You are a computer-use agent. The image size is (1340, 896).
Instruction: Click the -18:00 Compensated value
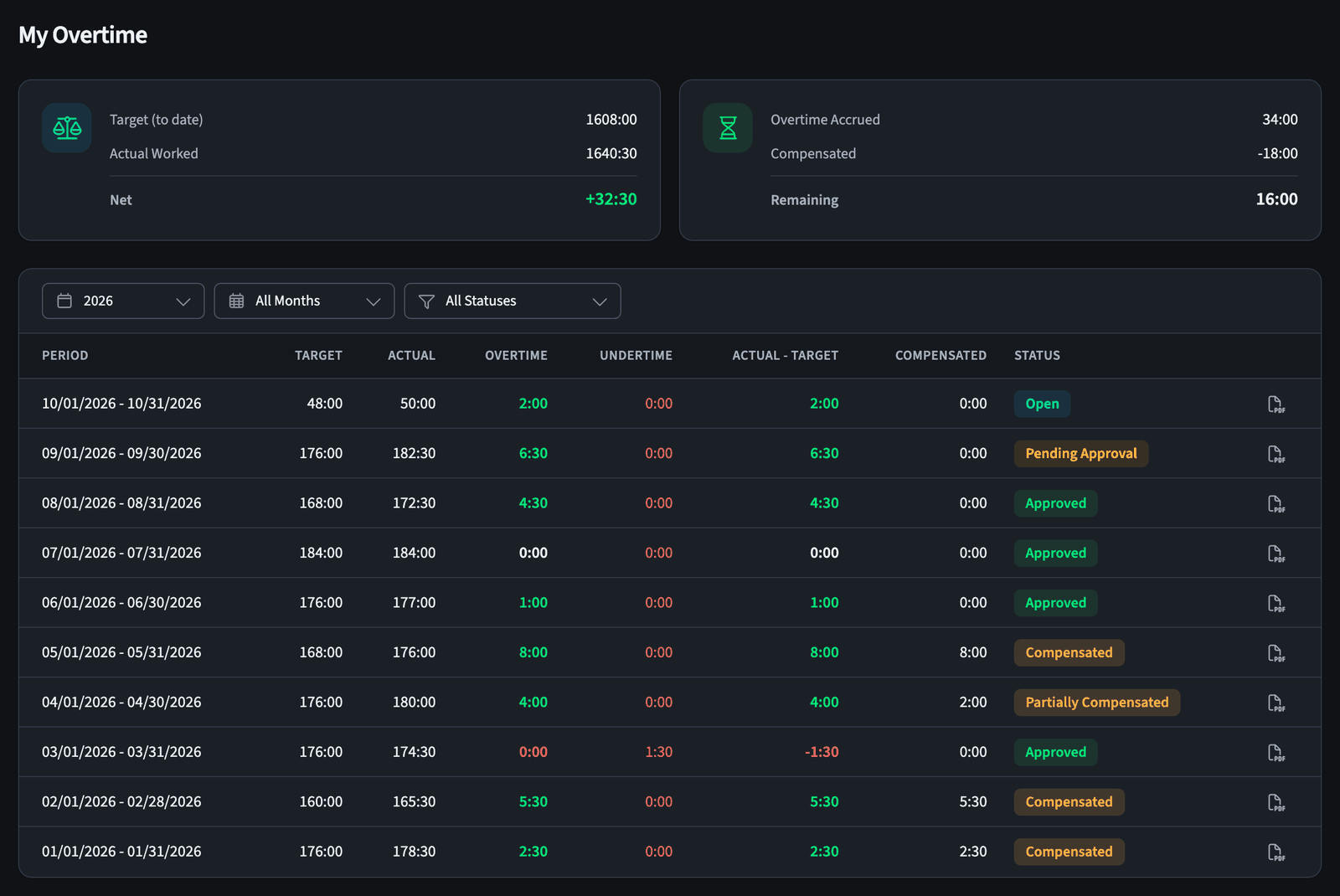[x=1277, y=153]
